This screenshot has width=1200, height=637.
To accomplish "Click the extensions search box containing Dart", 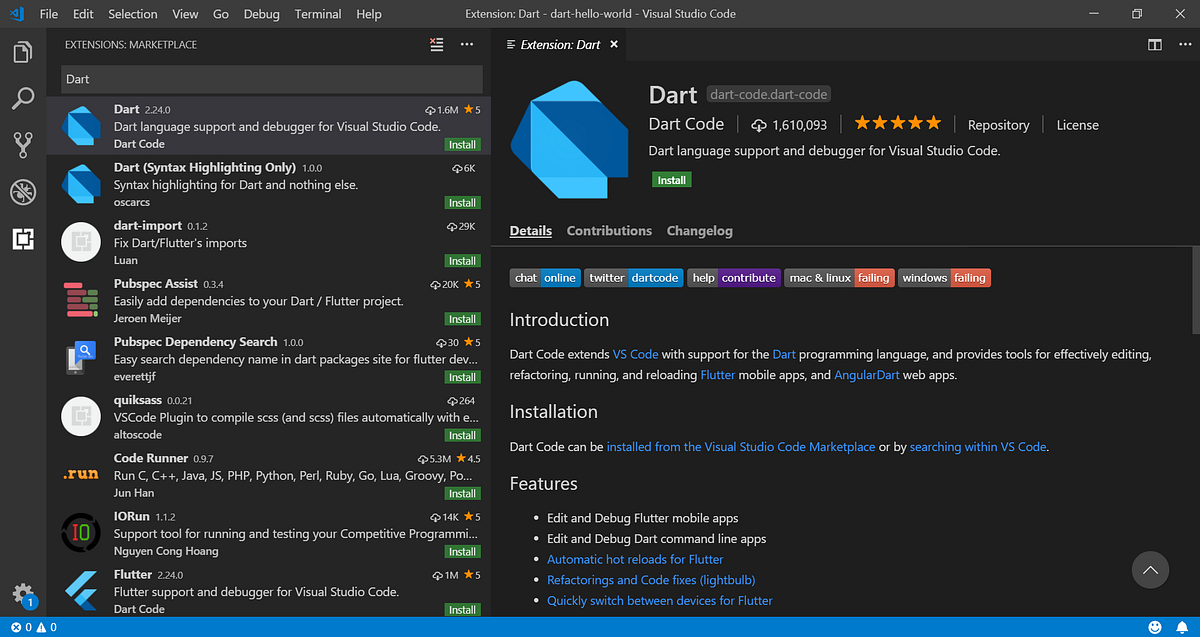I will click(270, 79).
